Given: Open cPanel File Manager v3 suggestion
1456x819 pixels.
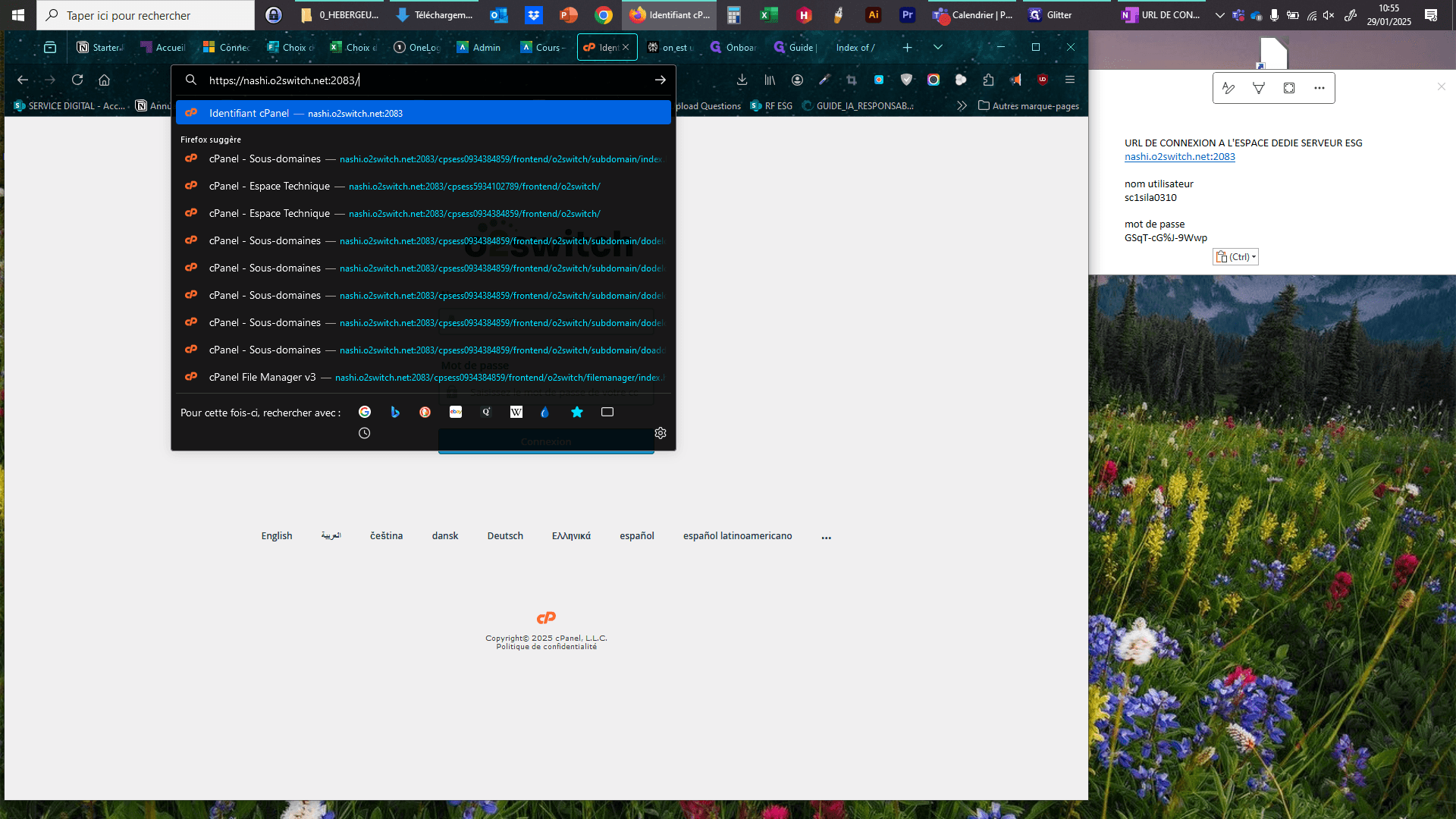Looking at the screenshot, I should pos(423,377).
